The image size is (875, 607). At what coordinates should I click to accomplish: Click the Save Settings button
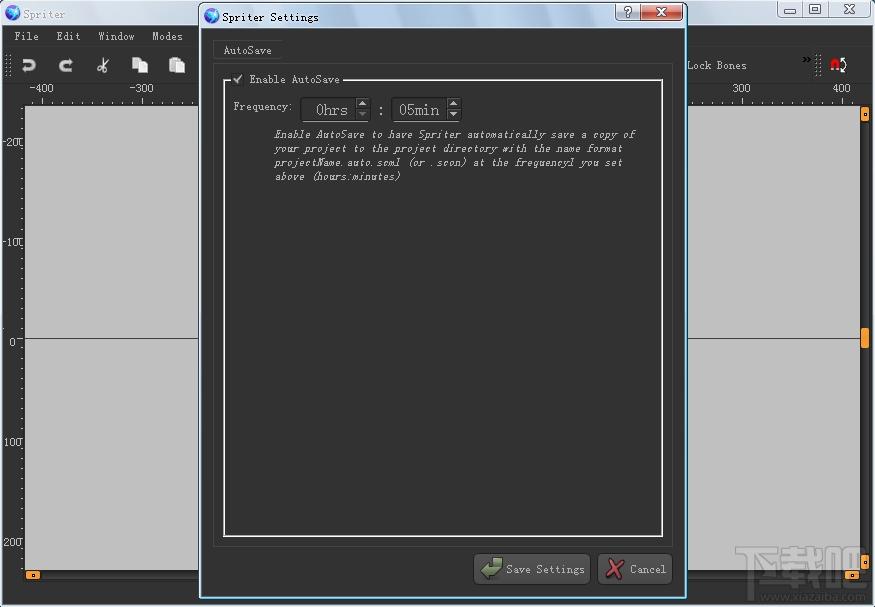tap(532, 569)
